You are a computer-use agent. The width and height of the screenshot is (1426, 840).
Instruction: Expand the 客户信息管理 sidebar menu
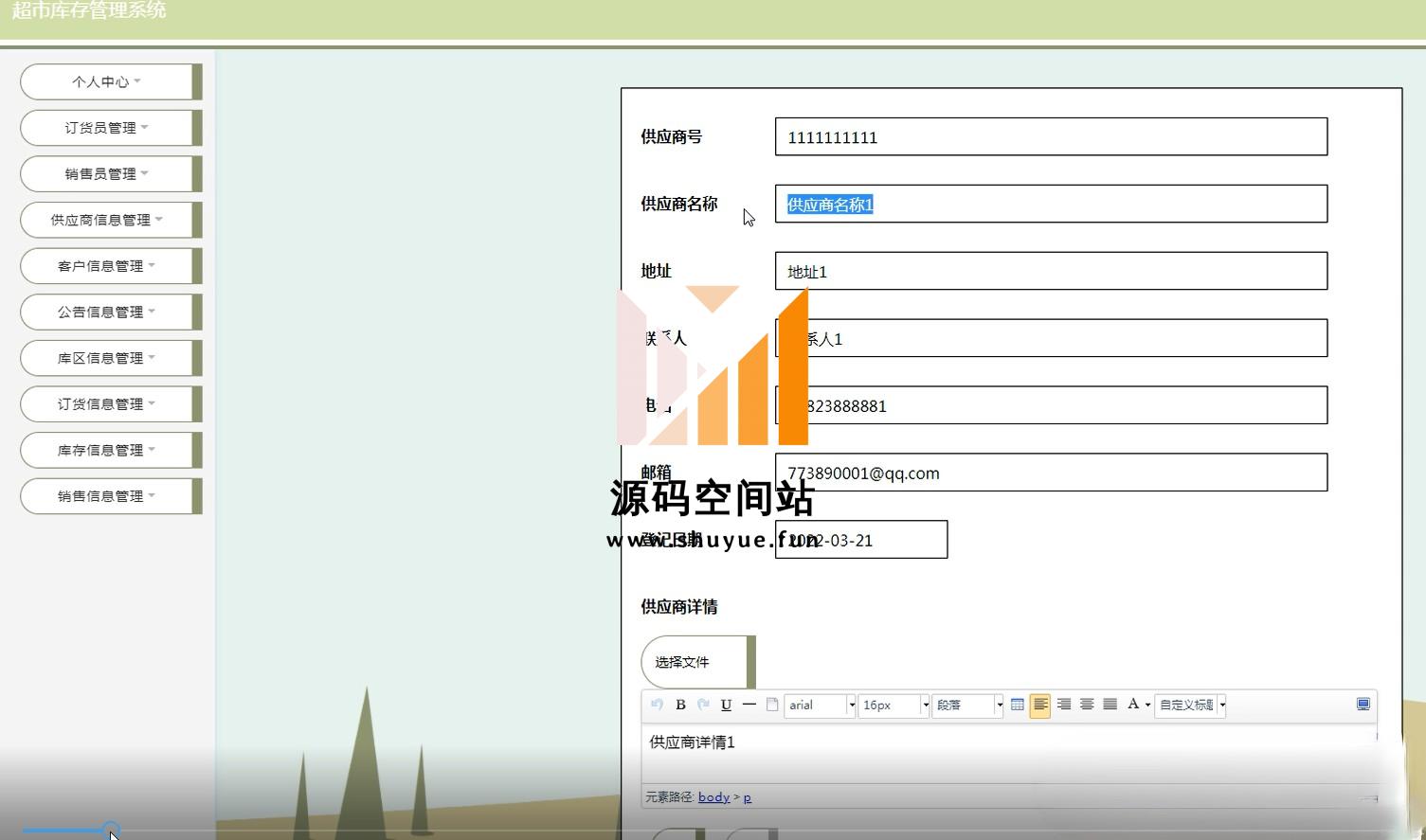(x=111, y=266)
